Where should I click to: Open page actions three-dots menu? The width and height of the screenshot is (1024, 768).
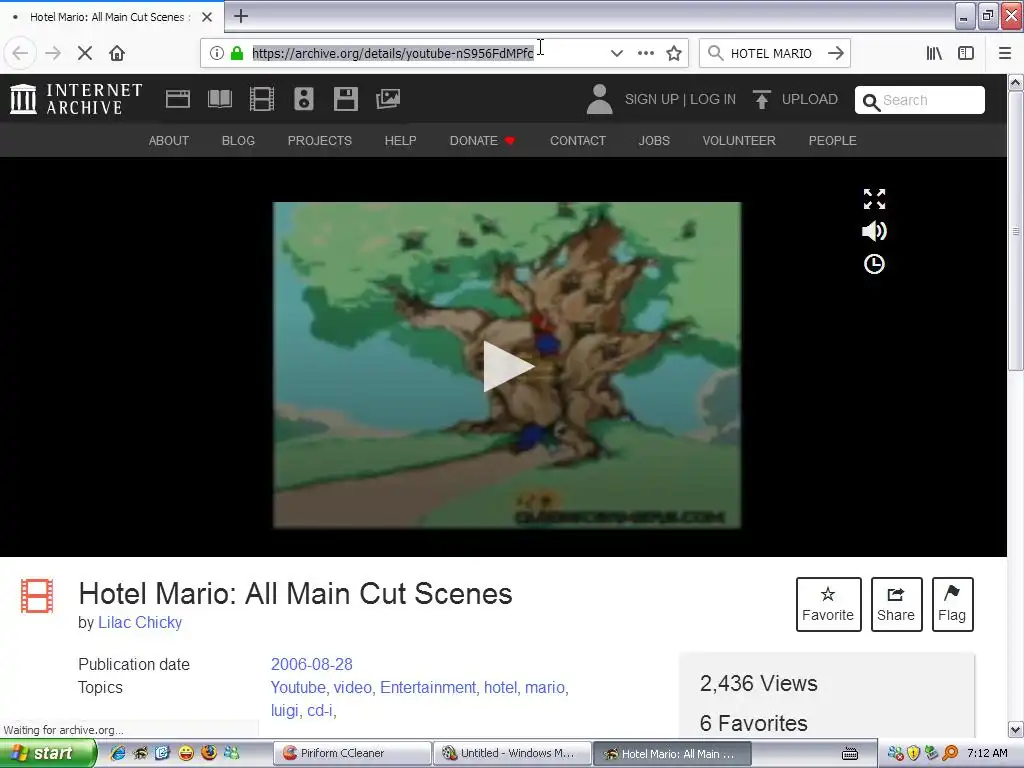[x=645, y=53]
